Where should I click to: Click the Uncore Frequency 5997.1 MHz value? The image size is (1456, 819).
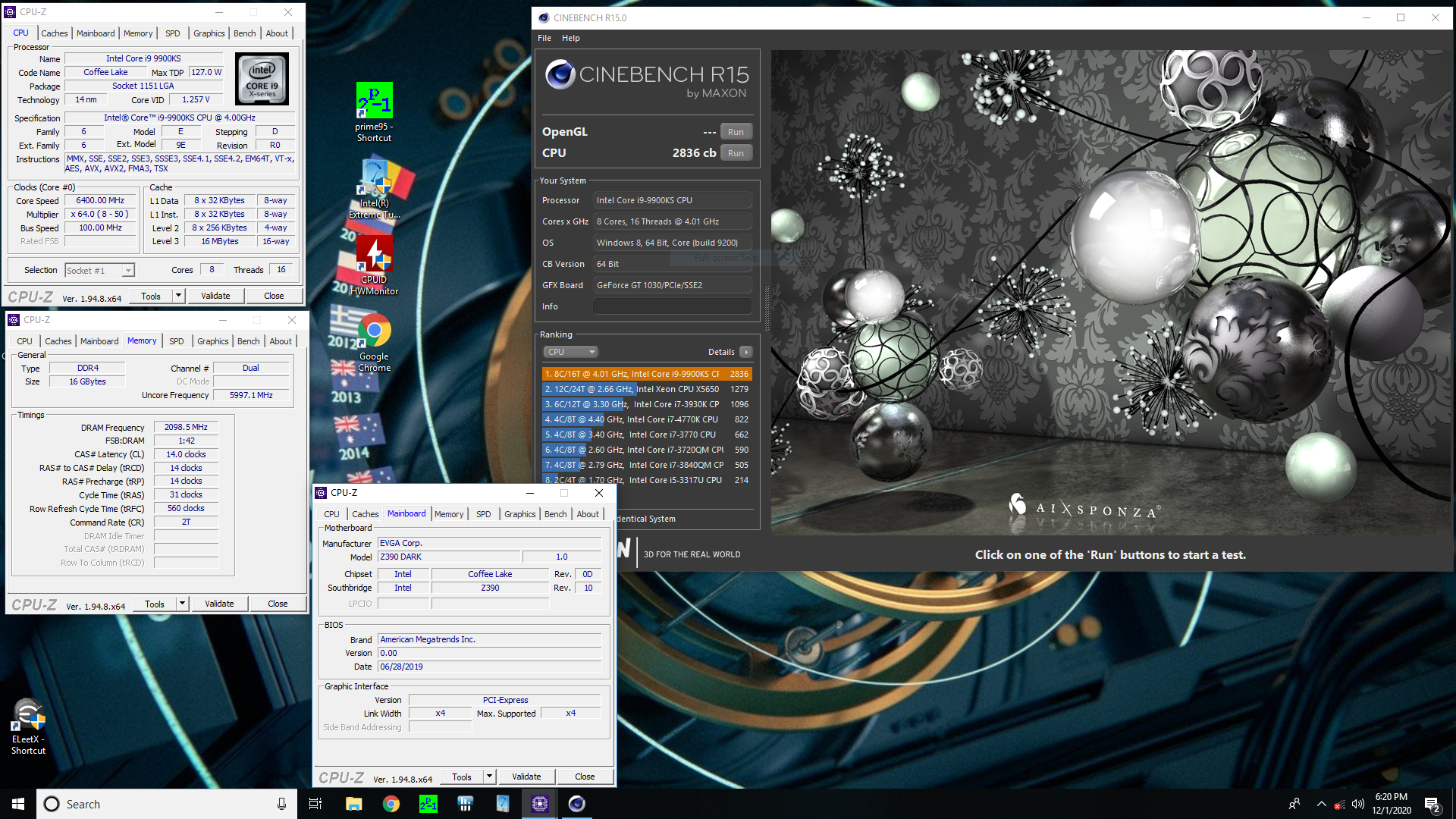click(251, 395)
